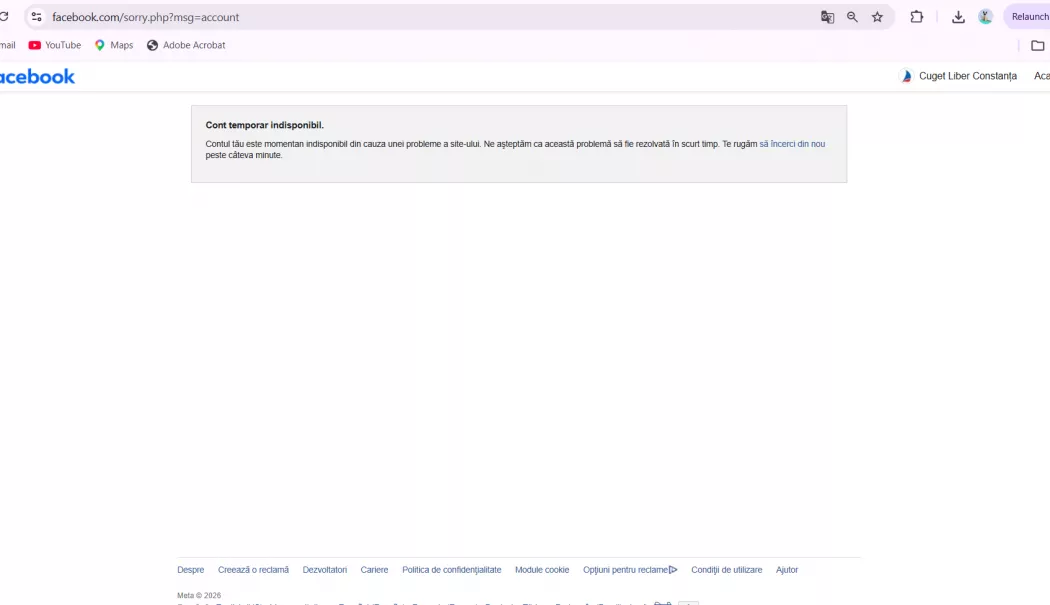Screen dimensions: 1050x605
Task: Open the Adobe Acrobat bookmark
Action: (186, 45)
